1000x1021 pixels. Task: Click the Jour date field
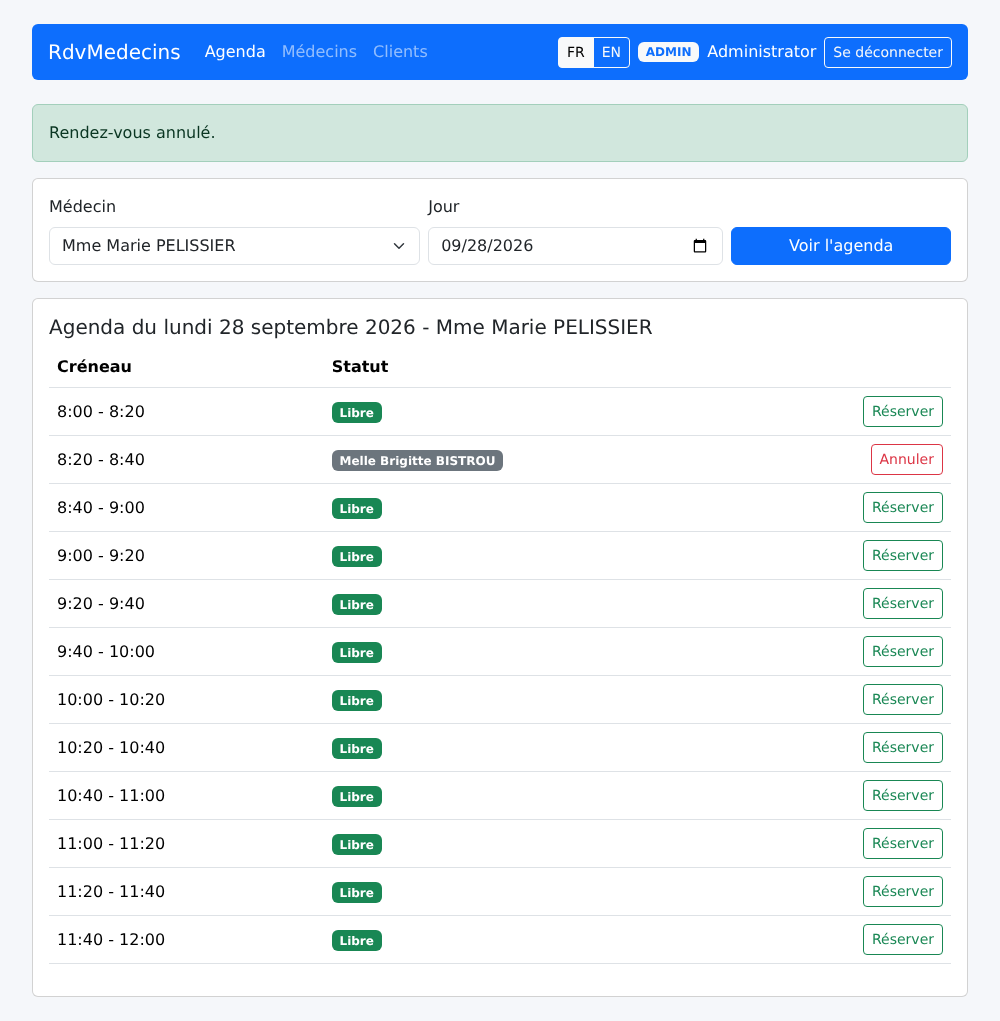click(x=576, y=246)
